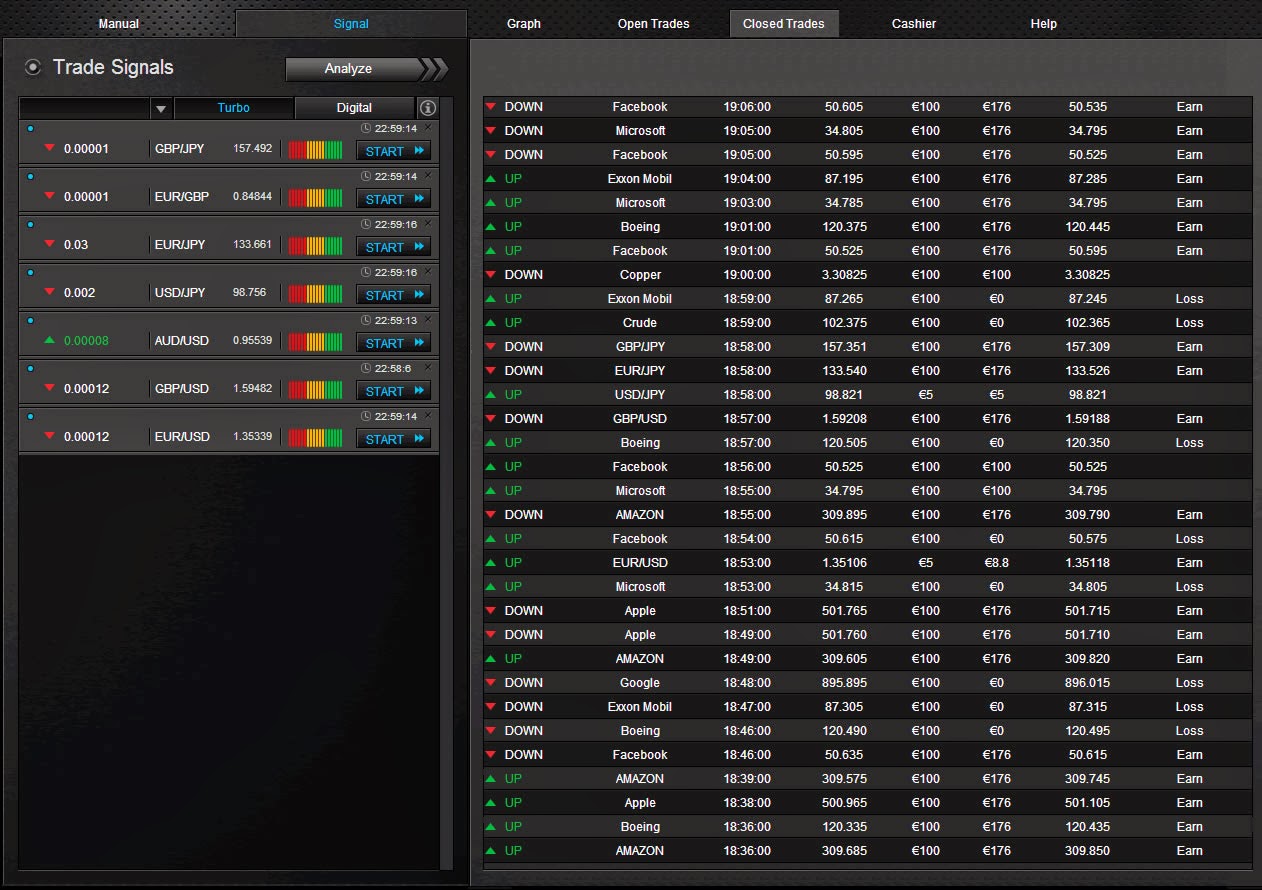
Task: Click the green up arrow on AUD/USD signal
Action: [x=49, y=340]
